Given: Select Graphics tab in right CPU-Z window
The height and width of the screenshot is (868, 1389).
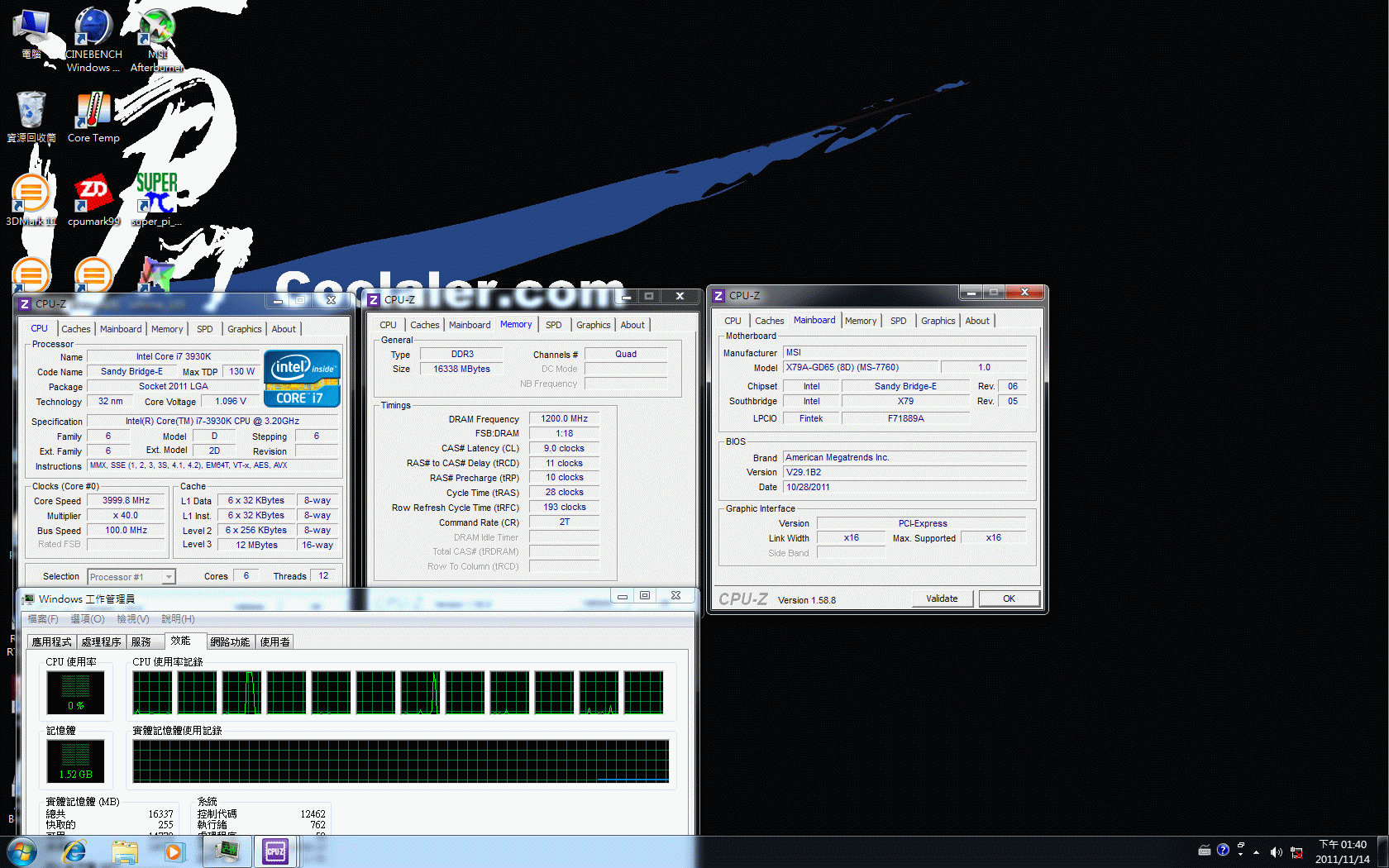Looking at the screenshot, I should coord(938,321).
